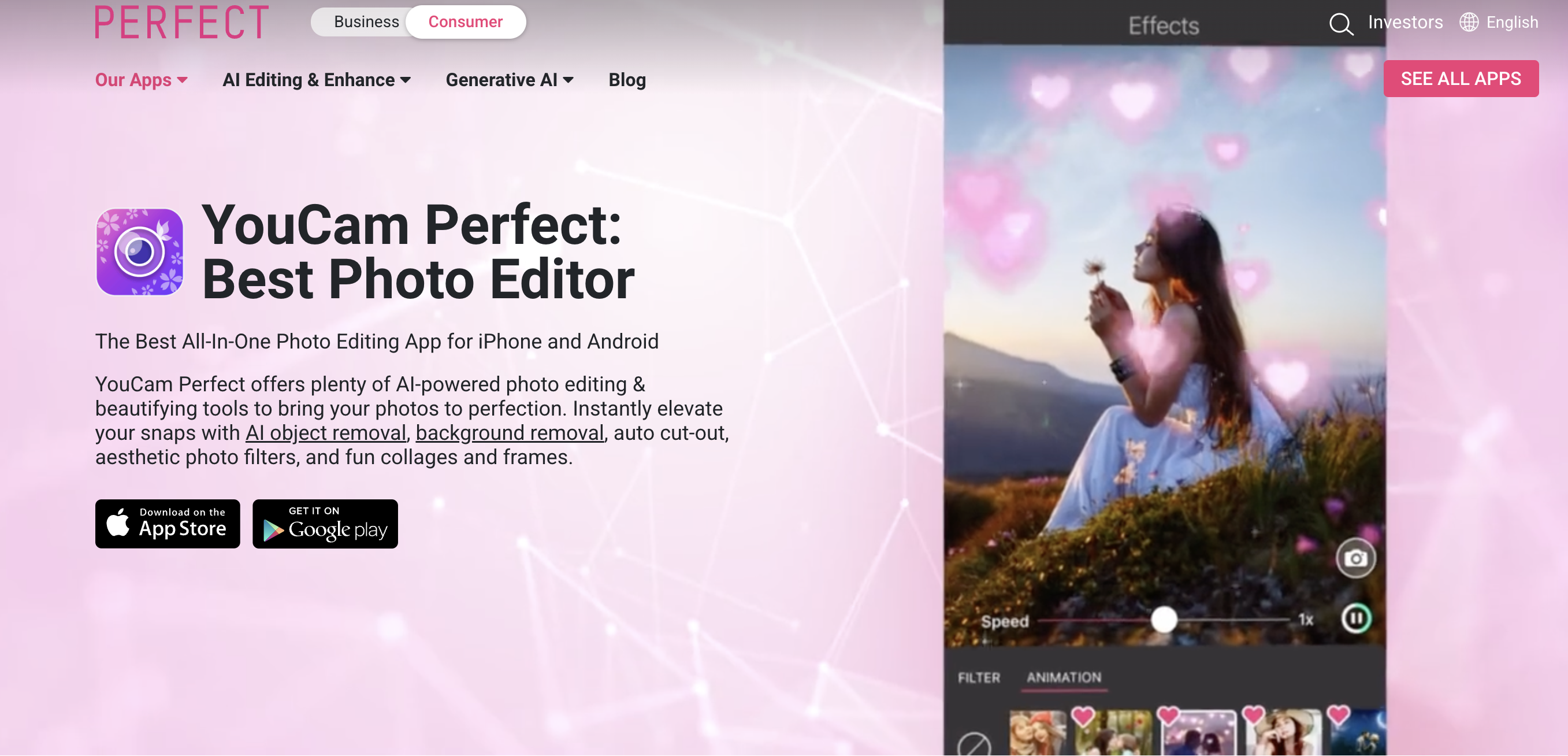The height and width of the screenshot is (756, 1568).
Task: Click the search icon in navbar
Action: (1341, 21)
